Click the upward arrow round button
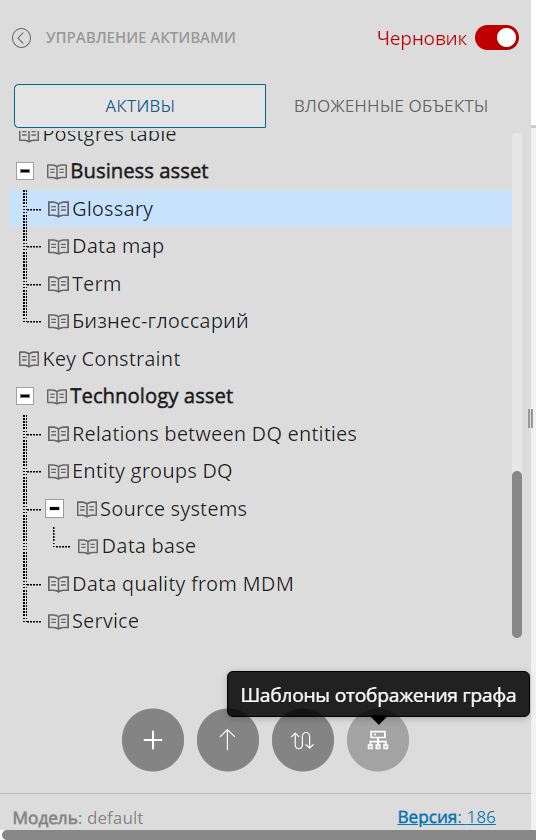Viewport: 536px width, 840px height. pos(228,740)
